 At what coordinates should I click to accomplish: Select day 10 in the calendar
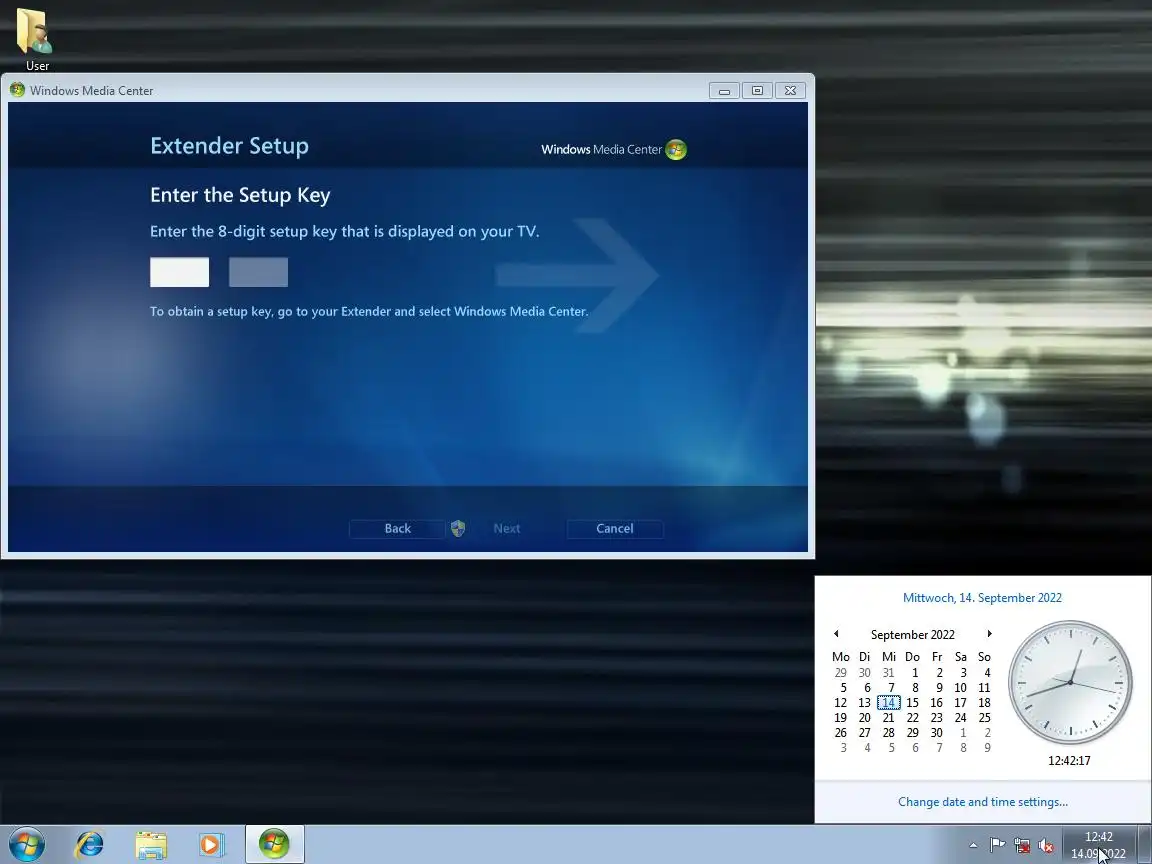pyautogui.click(x=960, y=688)
